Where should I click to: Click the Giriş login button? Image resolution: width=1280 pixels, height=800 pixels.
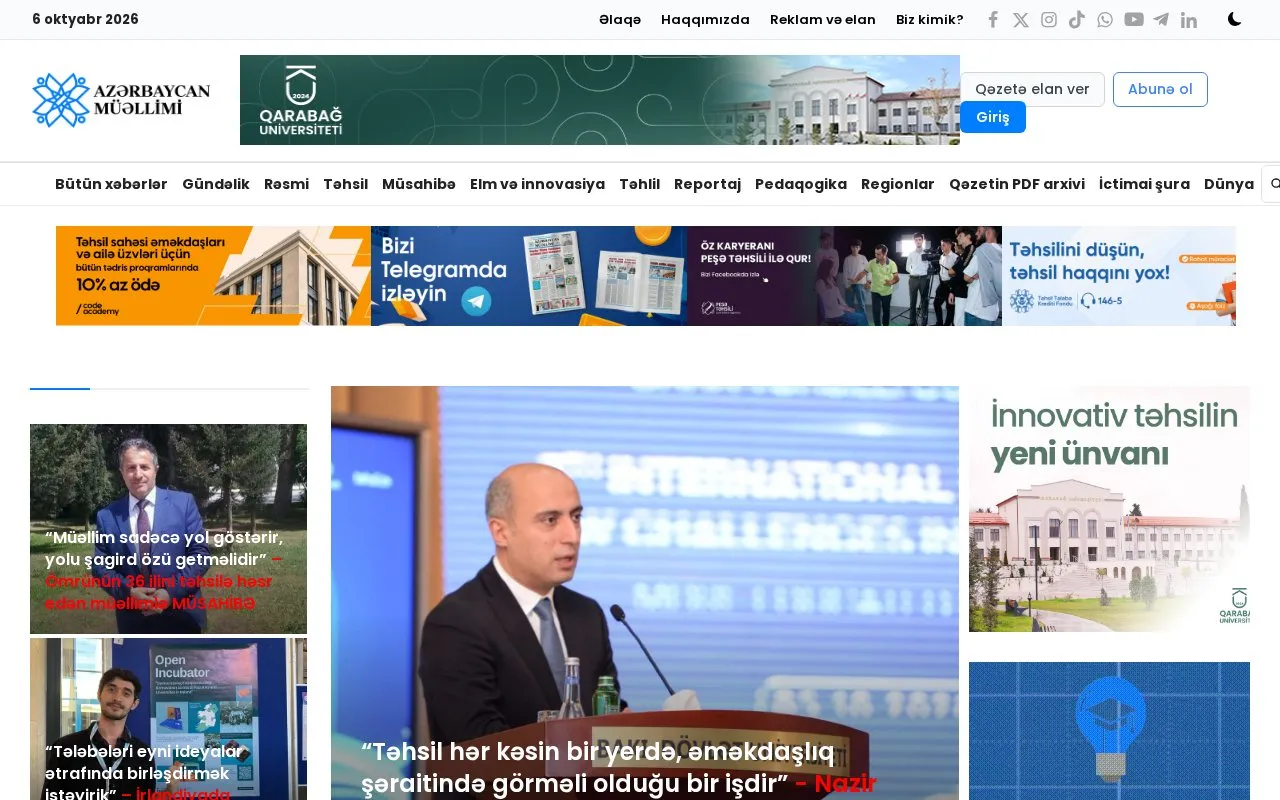pyautogui.click(x=993, y=117)
